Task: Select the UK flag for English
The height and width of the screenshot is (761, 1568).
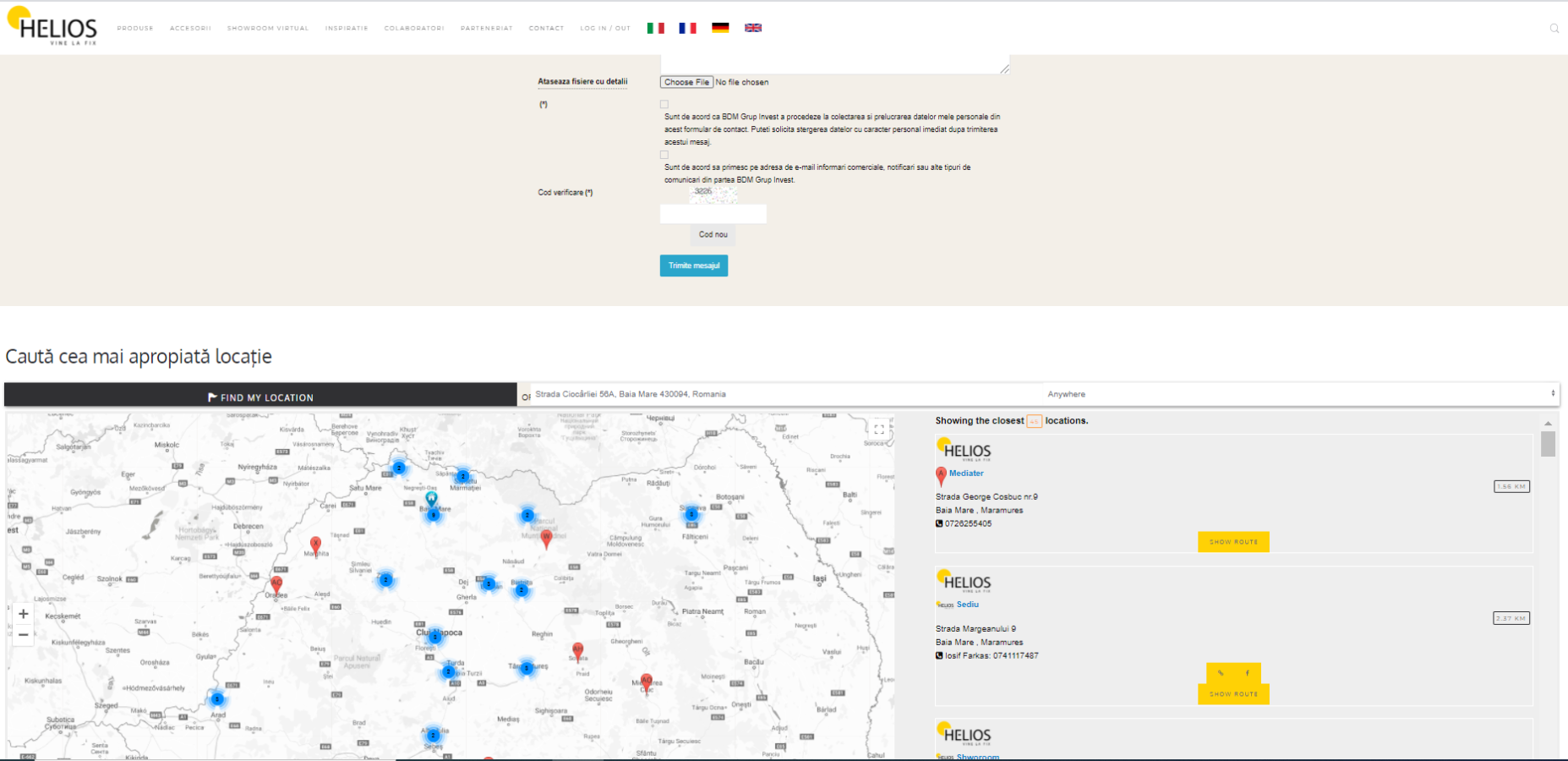Action: 752,28
